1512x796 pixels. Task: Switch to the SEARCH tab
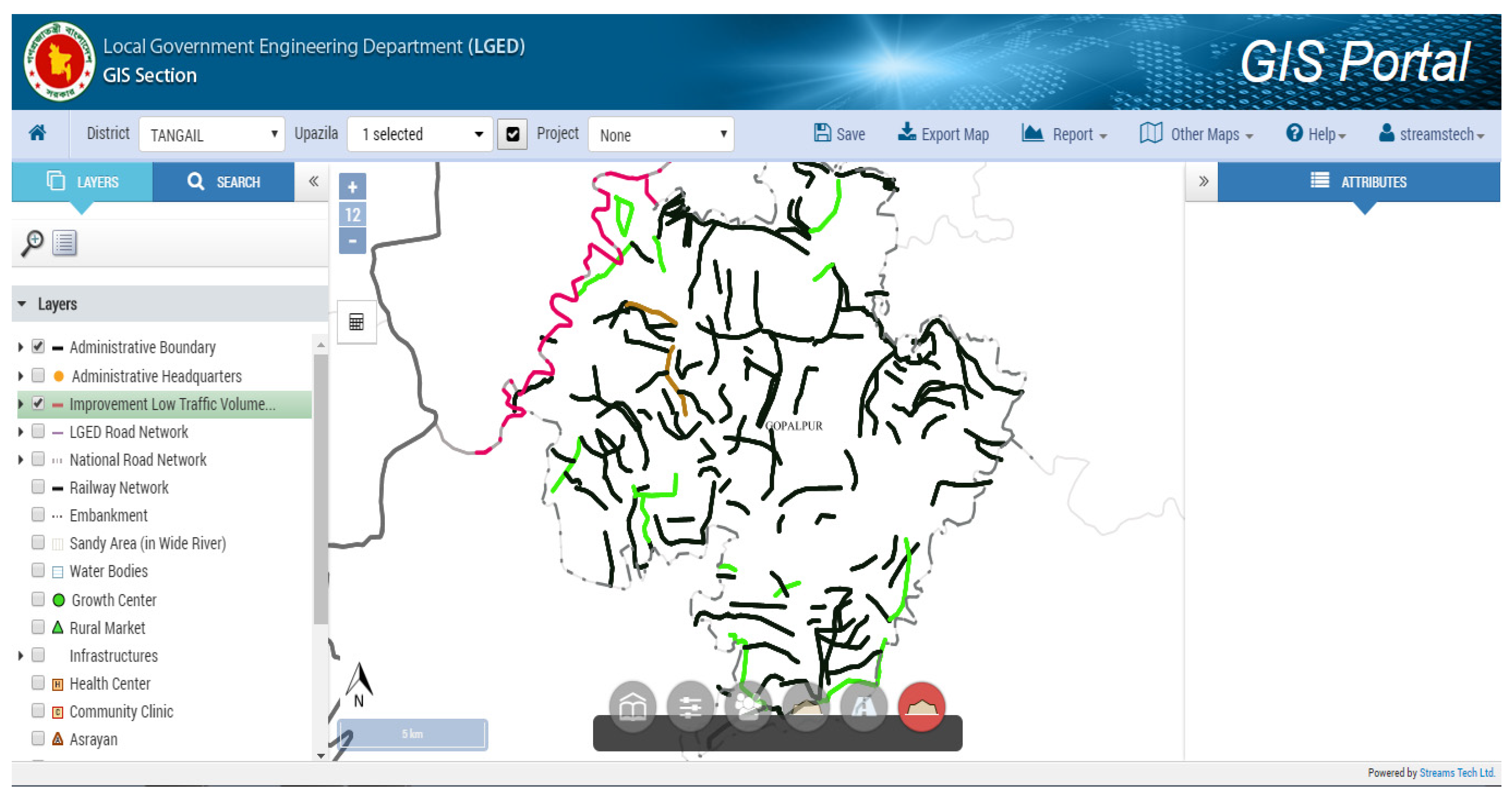(223, 182)
